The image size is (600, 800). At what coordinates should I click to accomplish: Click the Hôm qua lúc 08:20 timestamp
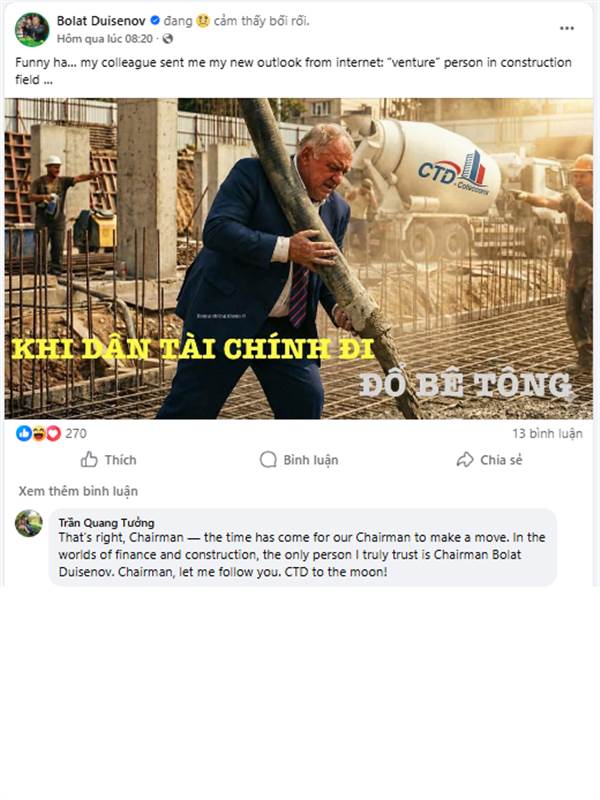[x=105, y=39]
